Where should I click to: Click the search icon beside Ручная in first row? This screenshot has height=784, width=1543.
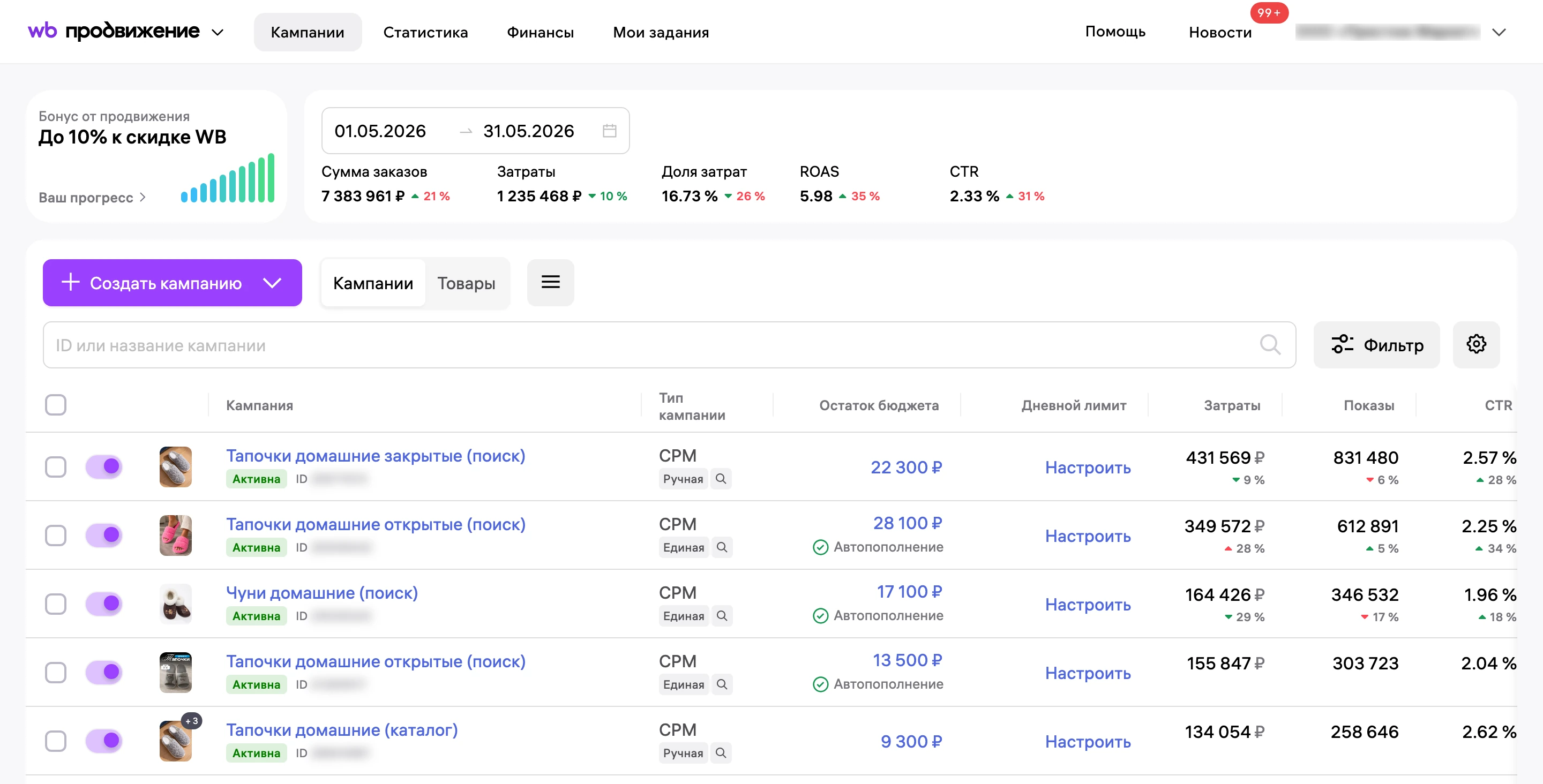point(721,479)
